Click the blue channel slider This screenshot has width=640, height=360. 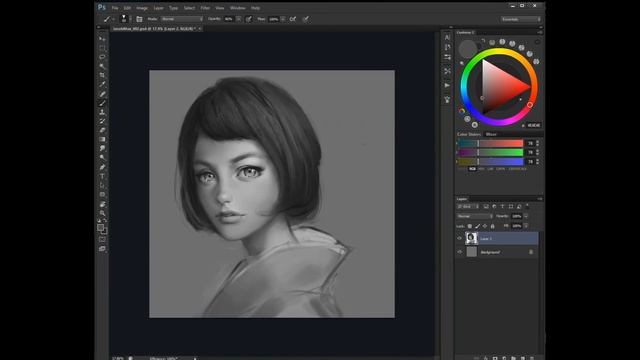(490, 162)
